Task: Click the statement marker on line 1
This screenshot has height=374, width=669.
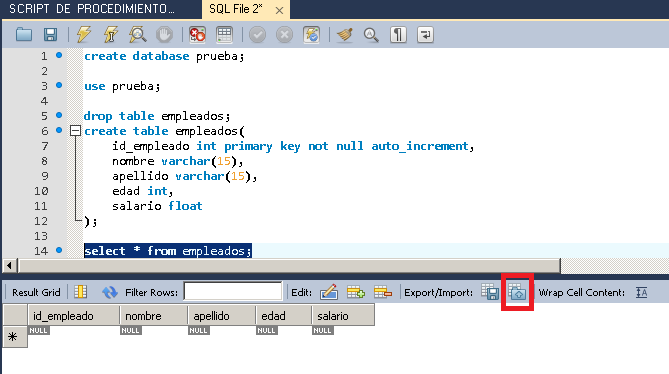Action: (59, 55)
